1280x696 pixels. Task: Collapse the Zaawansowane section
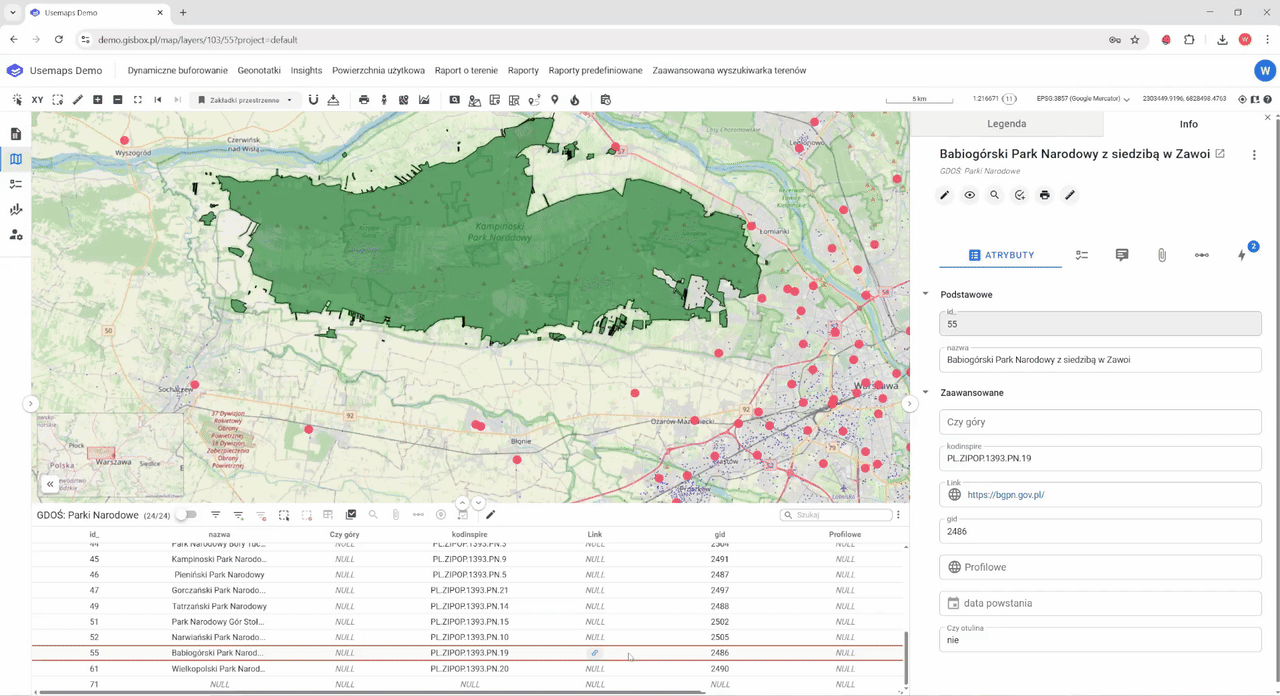tap(925, 393)
